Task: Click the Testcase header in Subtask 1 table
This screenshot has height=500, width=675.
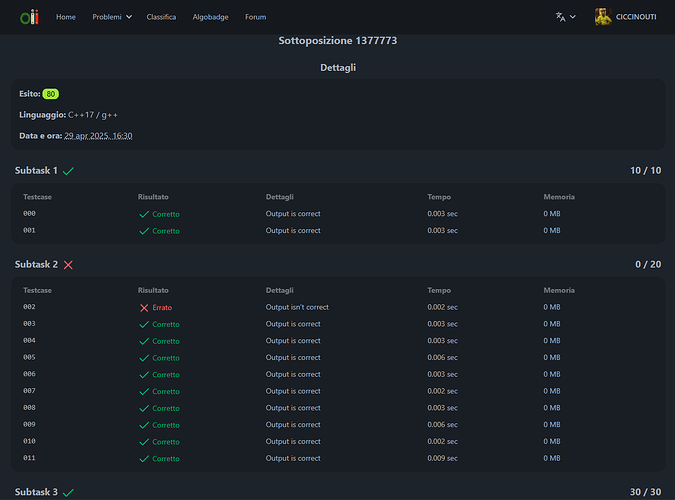Action: (37, 197)
